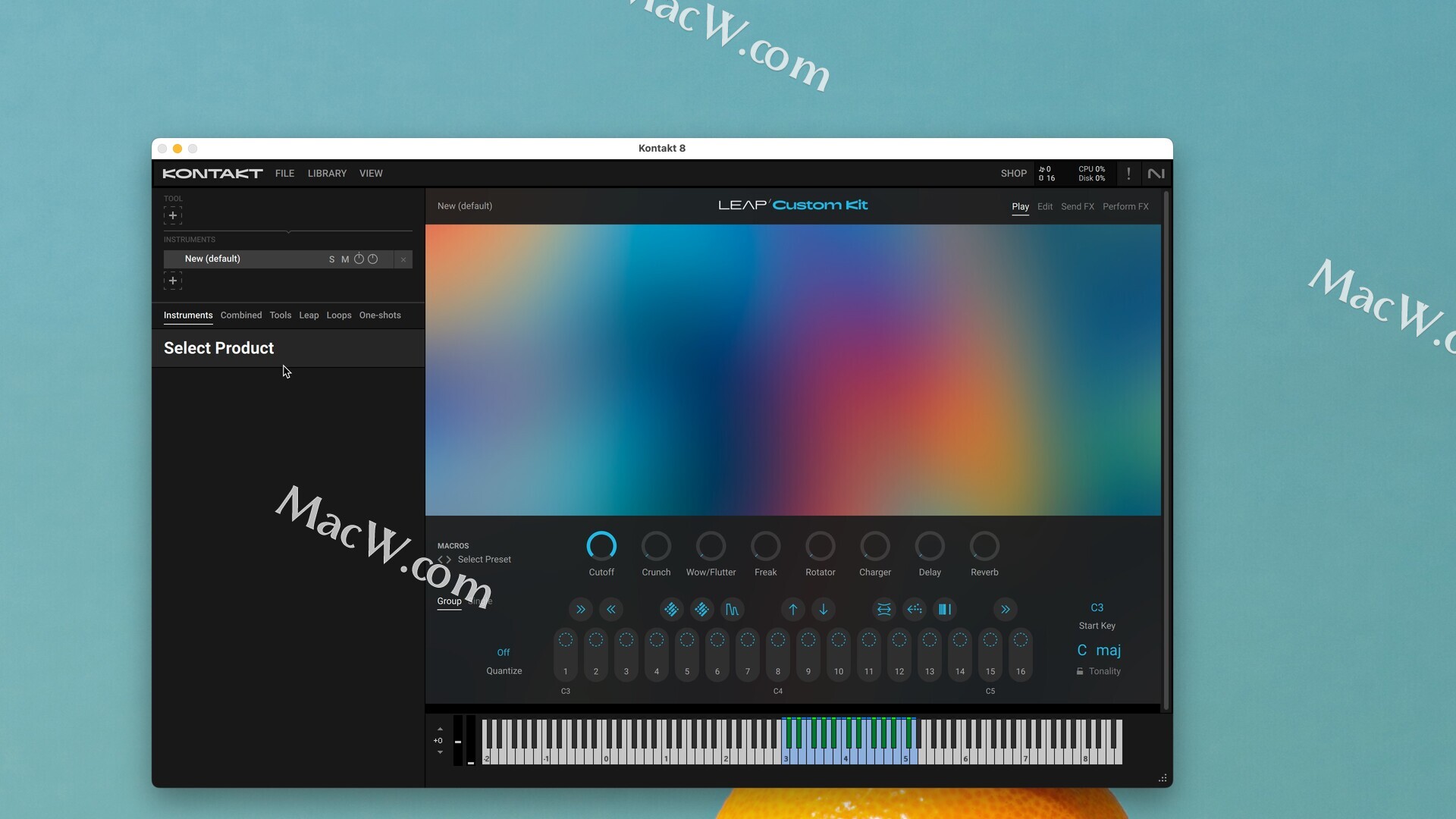The image size is (1456, 819).
Task: Open the Quantize Off dropdown
Action: click(x=504, y=653)
